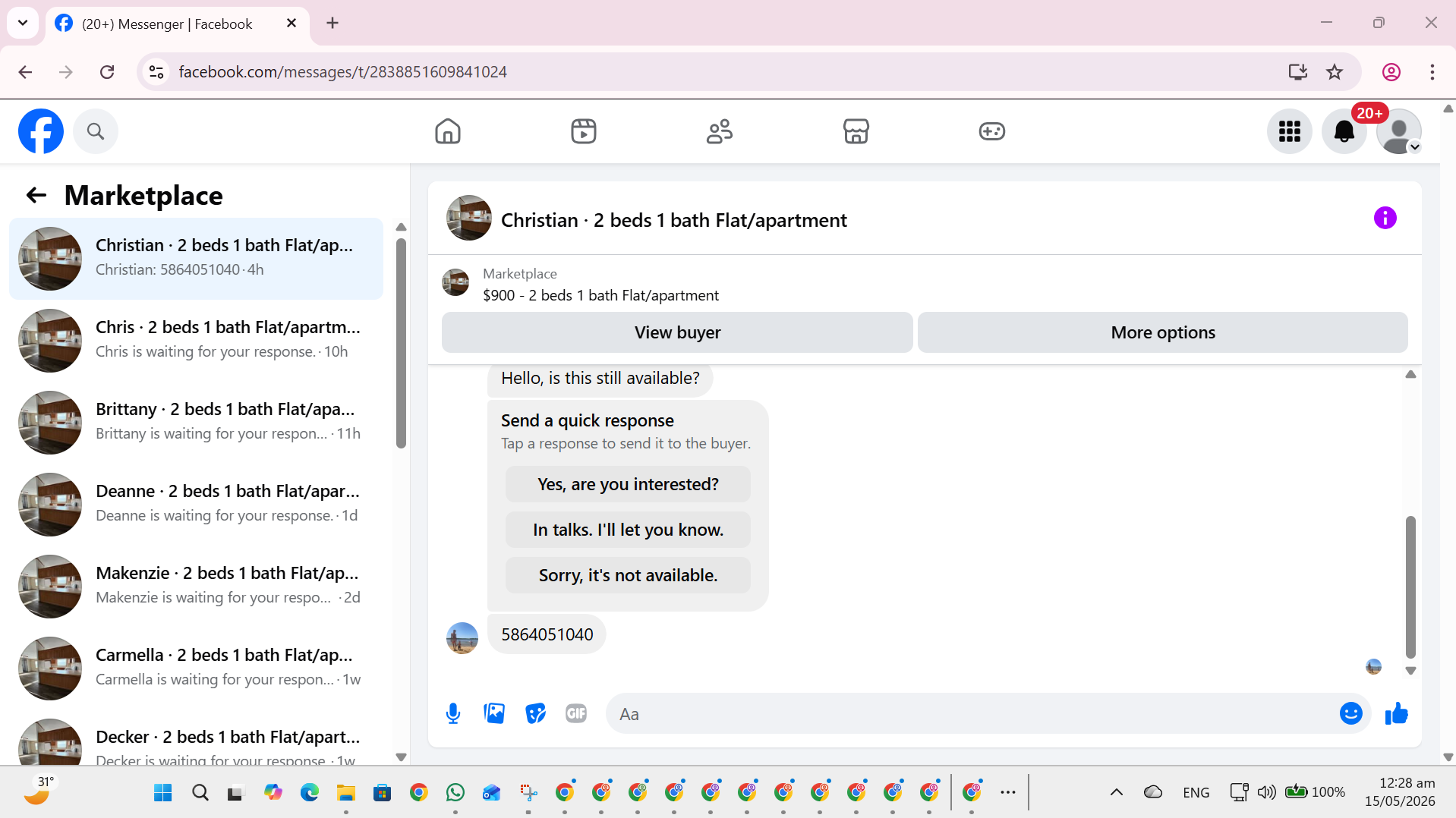Screen dimensions: 1456x818
Task: Click the Christian sender avatar beside the message
Action: (462, 638)
